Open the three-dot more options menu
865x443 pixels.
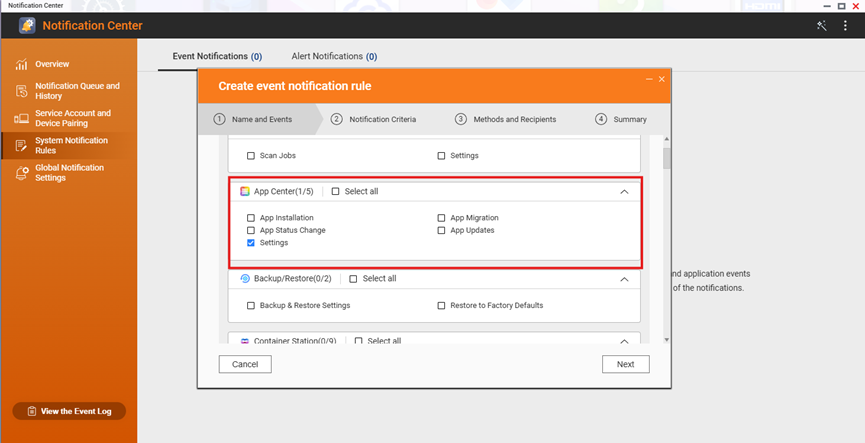coord(846,26)
